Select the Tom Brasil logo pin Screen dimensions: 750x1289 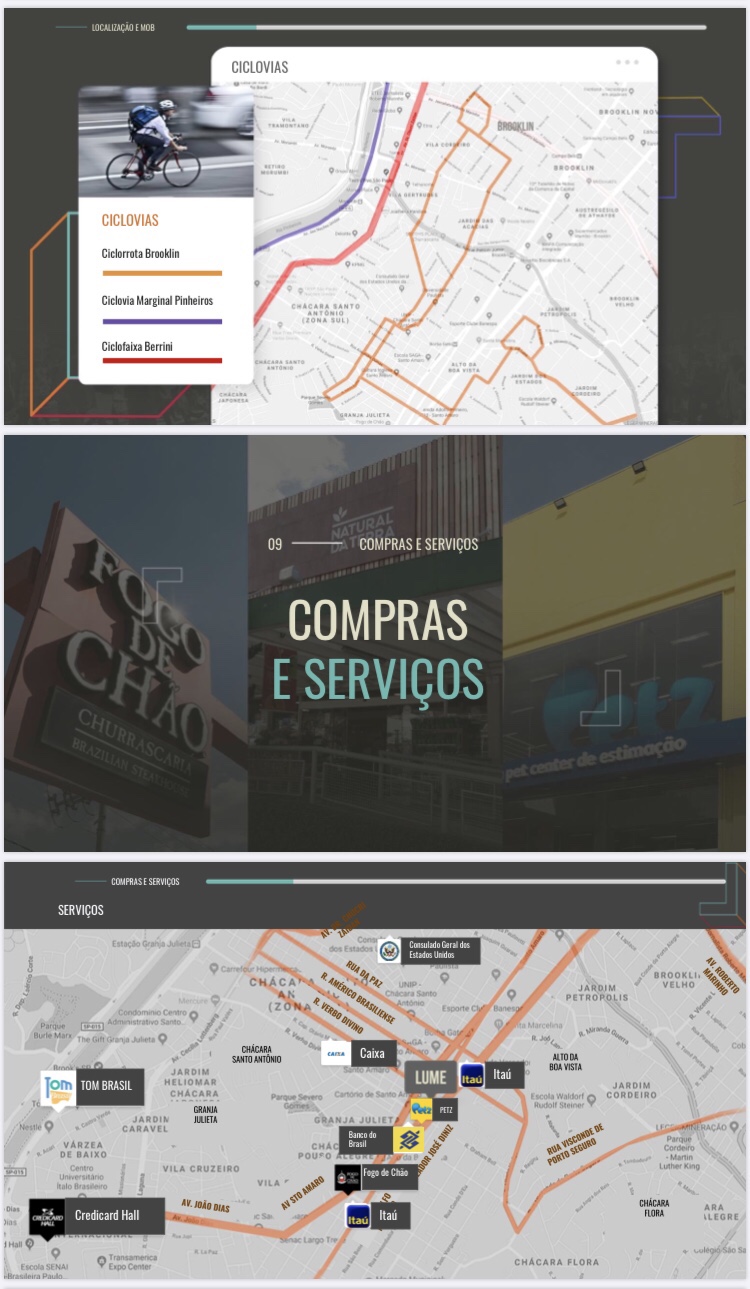point(58,1089)
